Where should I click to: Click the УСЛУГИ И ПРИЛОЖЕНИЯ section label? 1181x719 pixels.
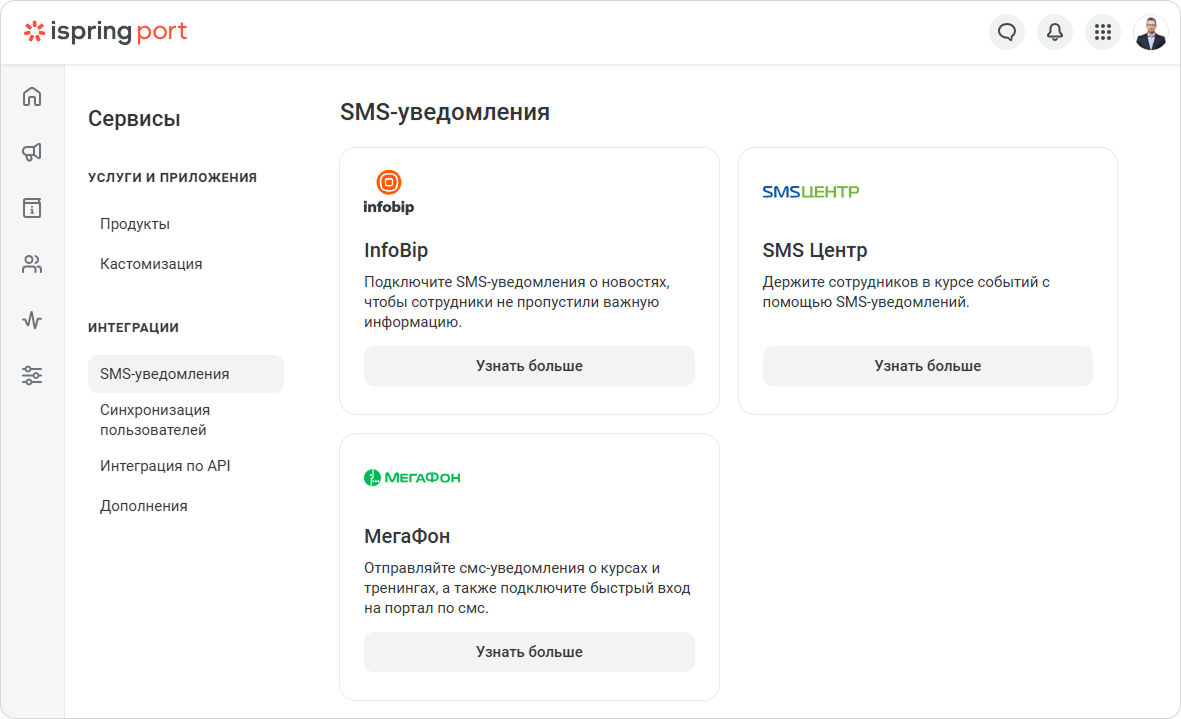click(x=172, y=178)
